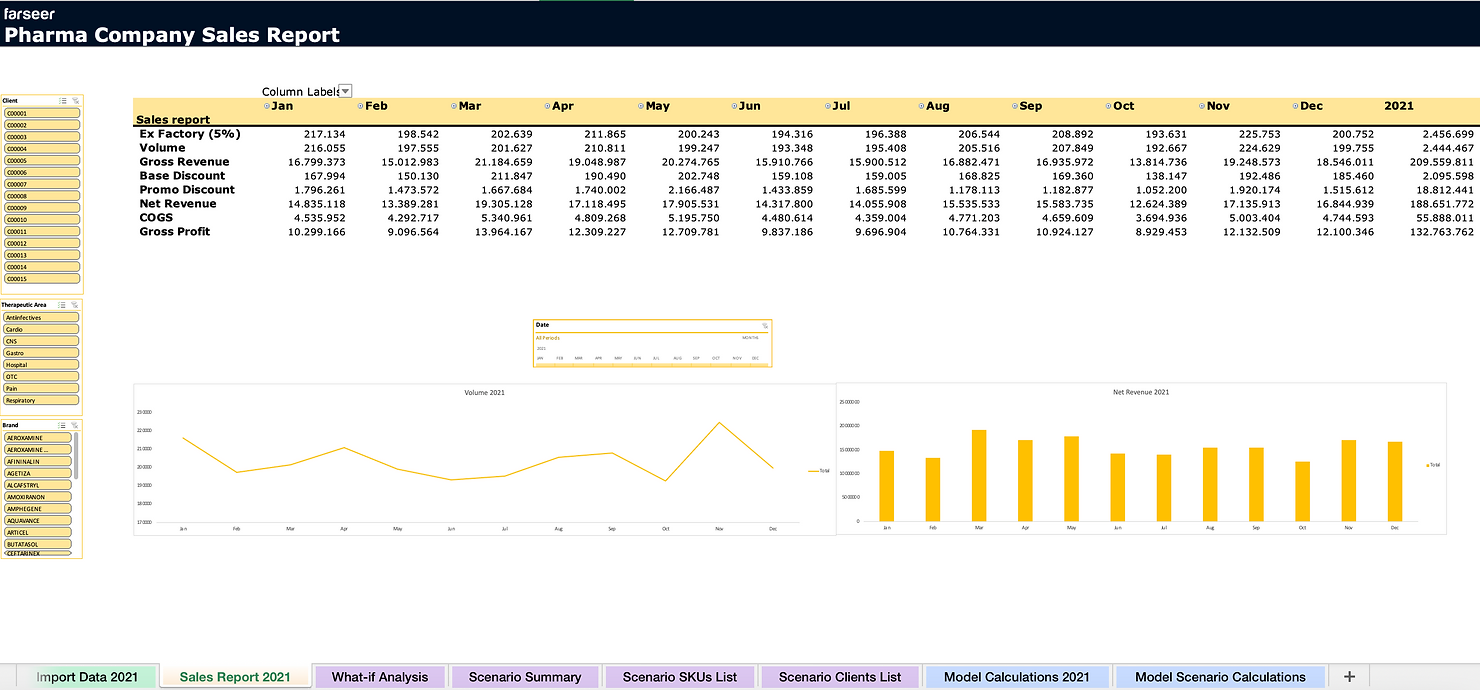Open the Column Labels filter dropdown
The height and width of the screenshot is (690, 1480).
[x=345, y=91]
